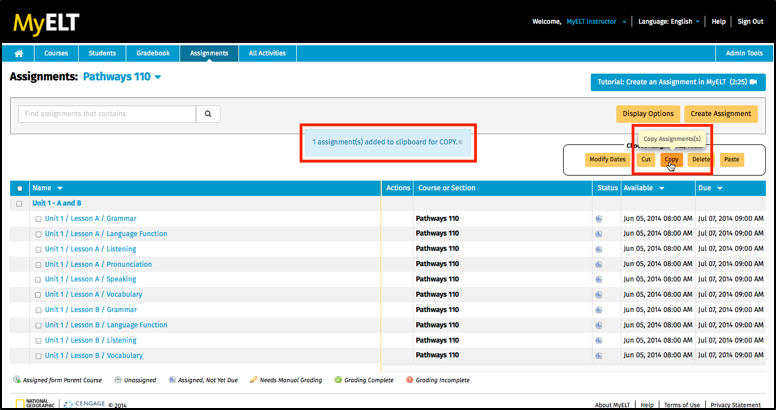
Task: Click the Needs Manual Grading legend icon
Action: coord(253,380)
